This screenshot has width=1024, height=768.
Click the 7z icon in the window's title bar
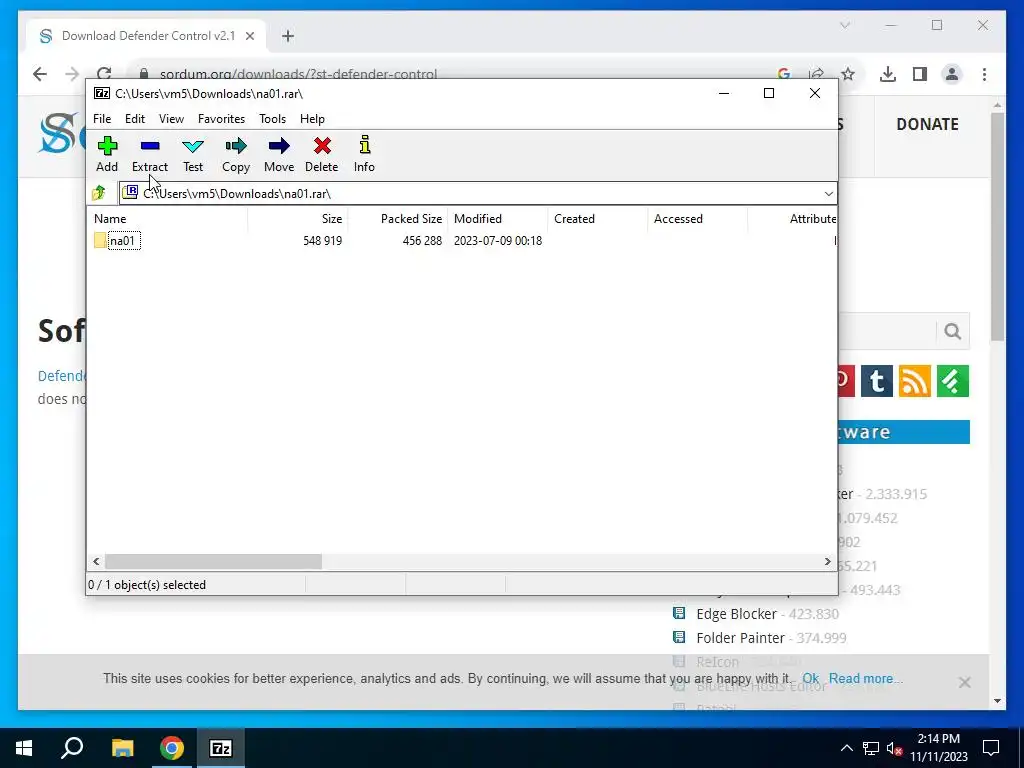102,93
